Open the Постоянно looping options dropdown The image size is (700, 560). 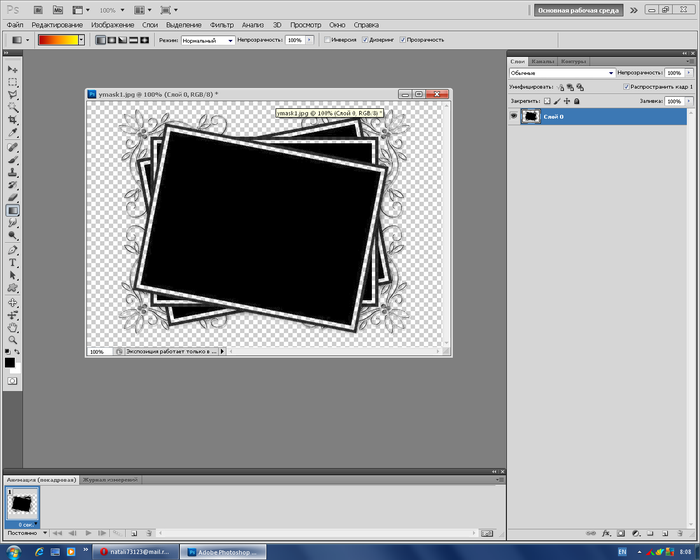pos(27,533)
